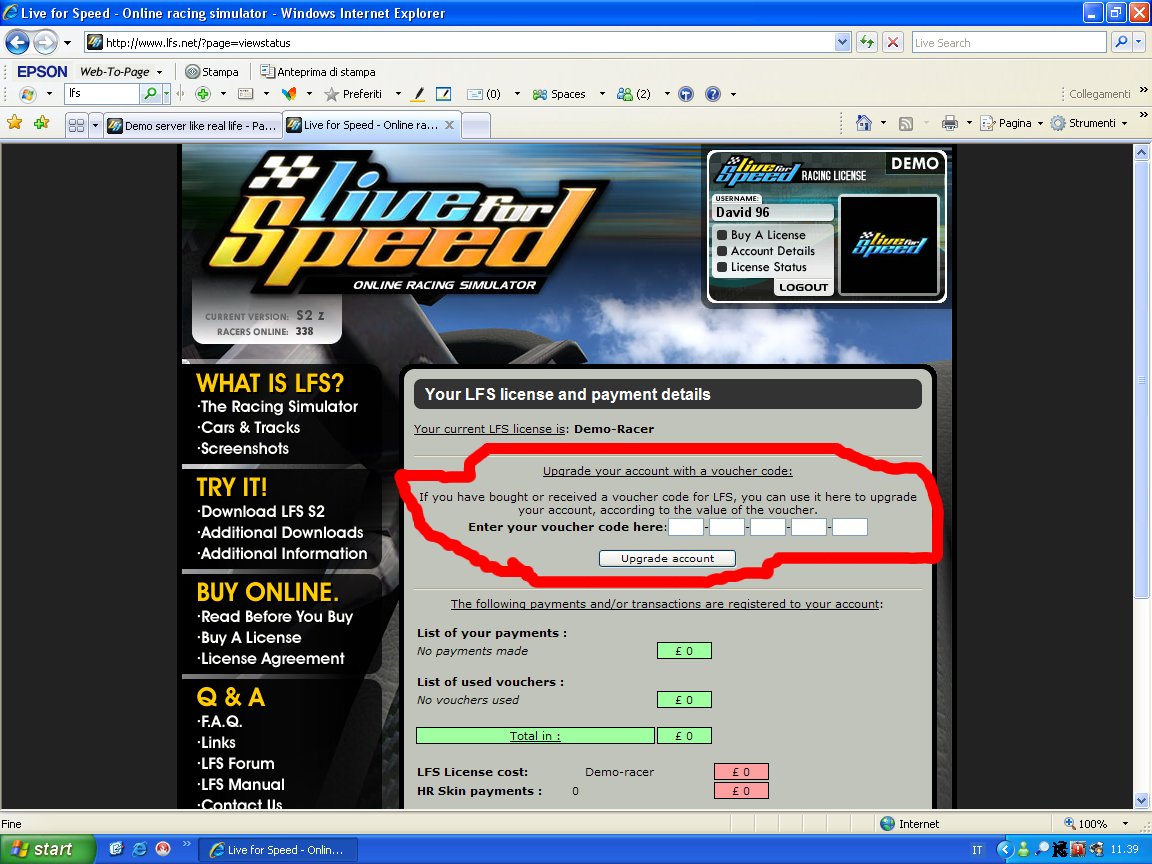
Task: Expand the address bar history dropdown
Action: click(x=843, y=43)
